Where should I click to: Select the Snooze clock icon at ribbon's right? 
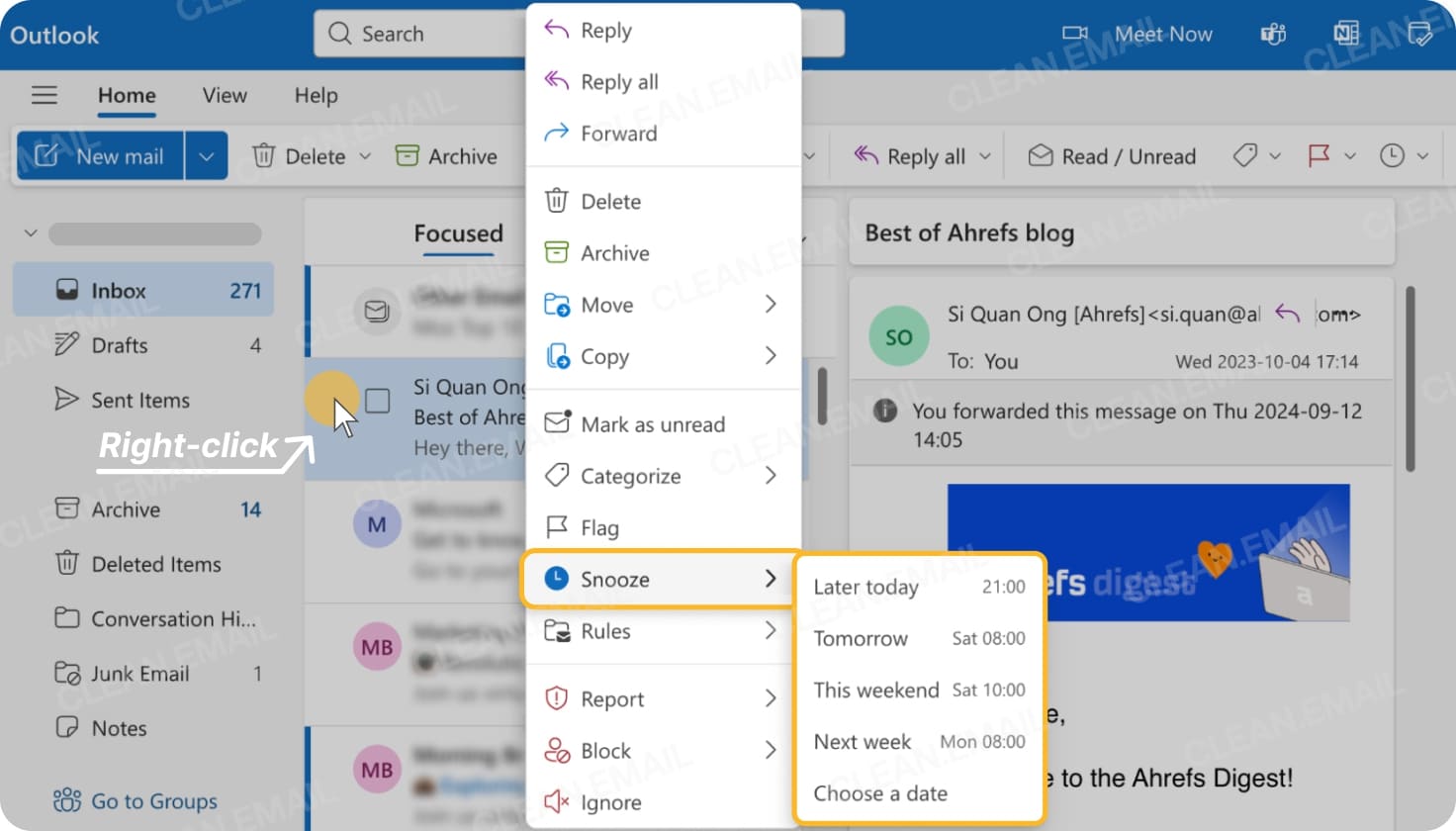pyautogui.click(x=1393, y=155)
